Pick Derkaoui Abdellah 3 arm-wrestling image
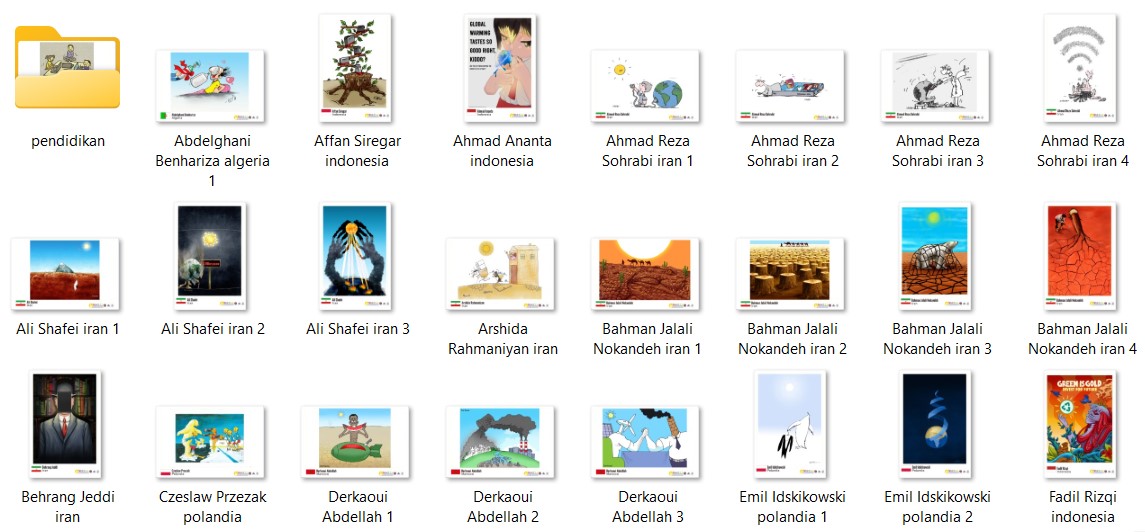Viewport: 1145px width, 532px height. coord(646,443)
